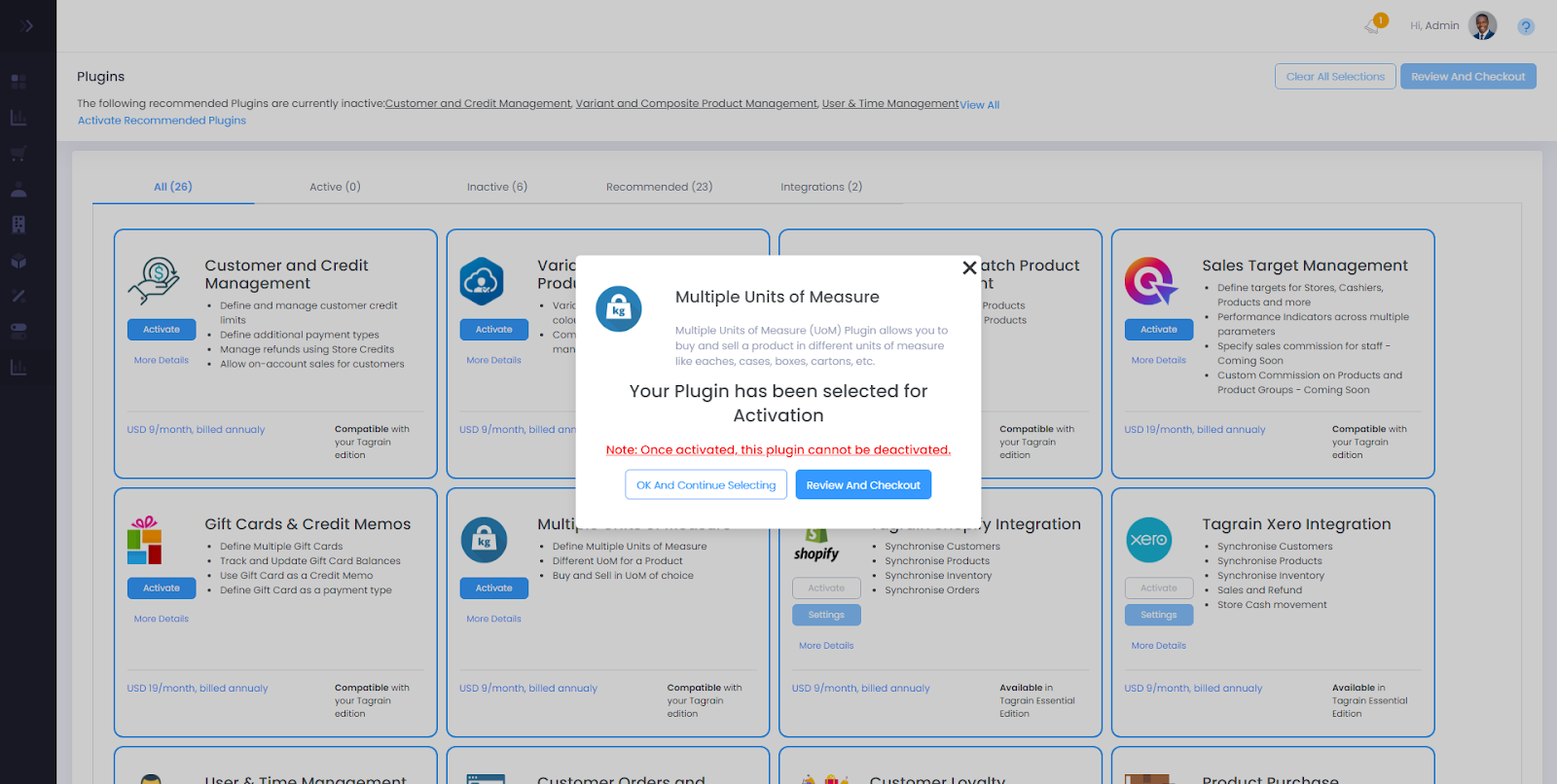The width and height of the screenshot is (1557, 784).
Task: Open the person icon in the sidebar
Action: coord(18,189)
